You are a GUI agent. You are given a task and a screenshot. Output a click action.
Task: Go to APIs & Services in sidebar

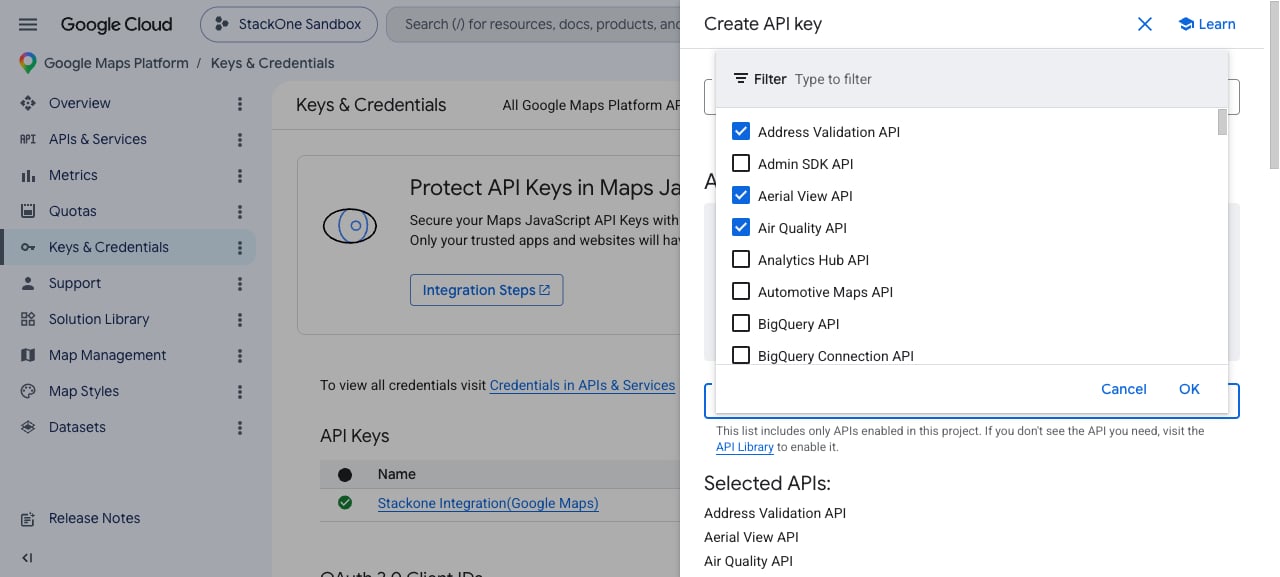point(98,139)
